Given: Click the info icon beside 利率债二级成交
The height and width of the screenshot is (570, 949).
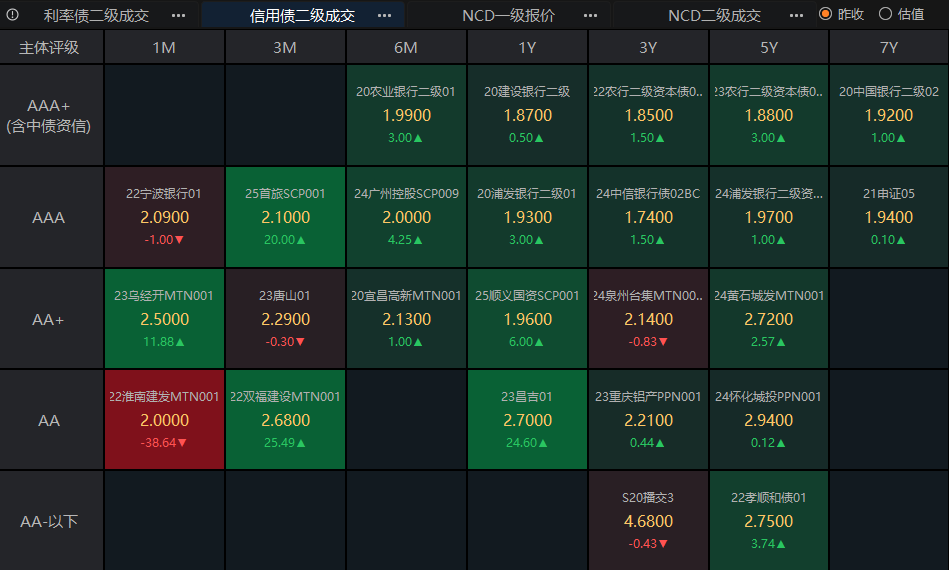Looking at the screenshot, I should [x=13, y=15].
